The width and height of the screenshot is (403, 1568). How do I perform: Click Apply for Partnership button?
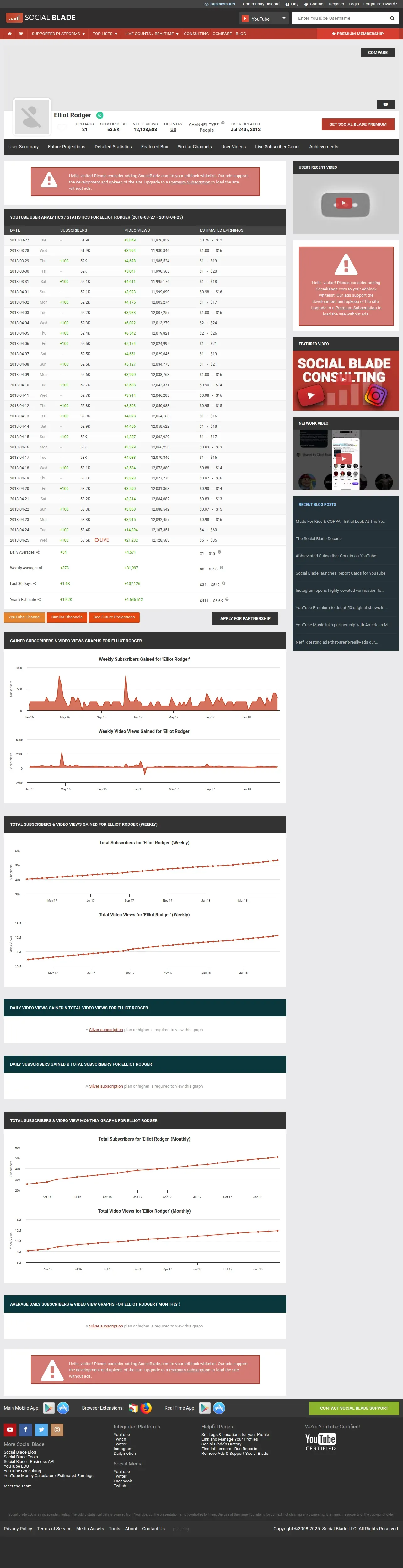(245, 618)
